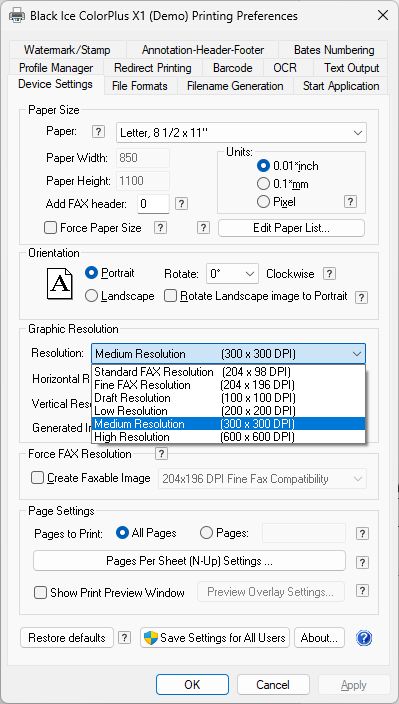The width and height of the screenshot is (399, 704).
Task: Click help icon left of Edit Paper List
Action: (203, 228)
